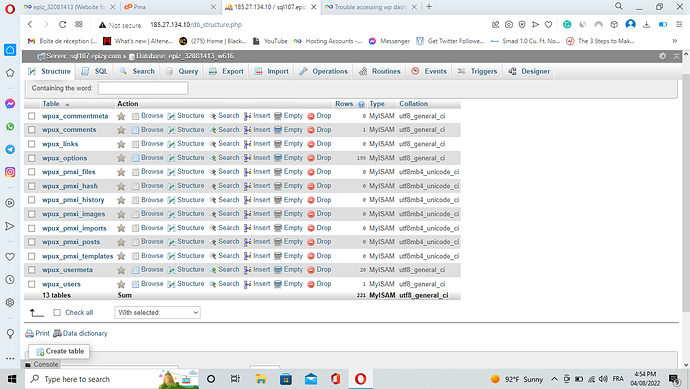Screen dimensions: 690x389
Task: Open Opera sidebar bookmarks star icon
Action: (x=10, y=73)
